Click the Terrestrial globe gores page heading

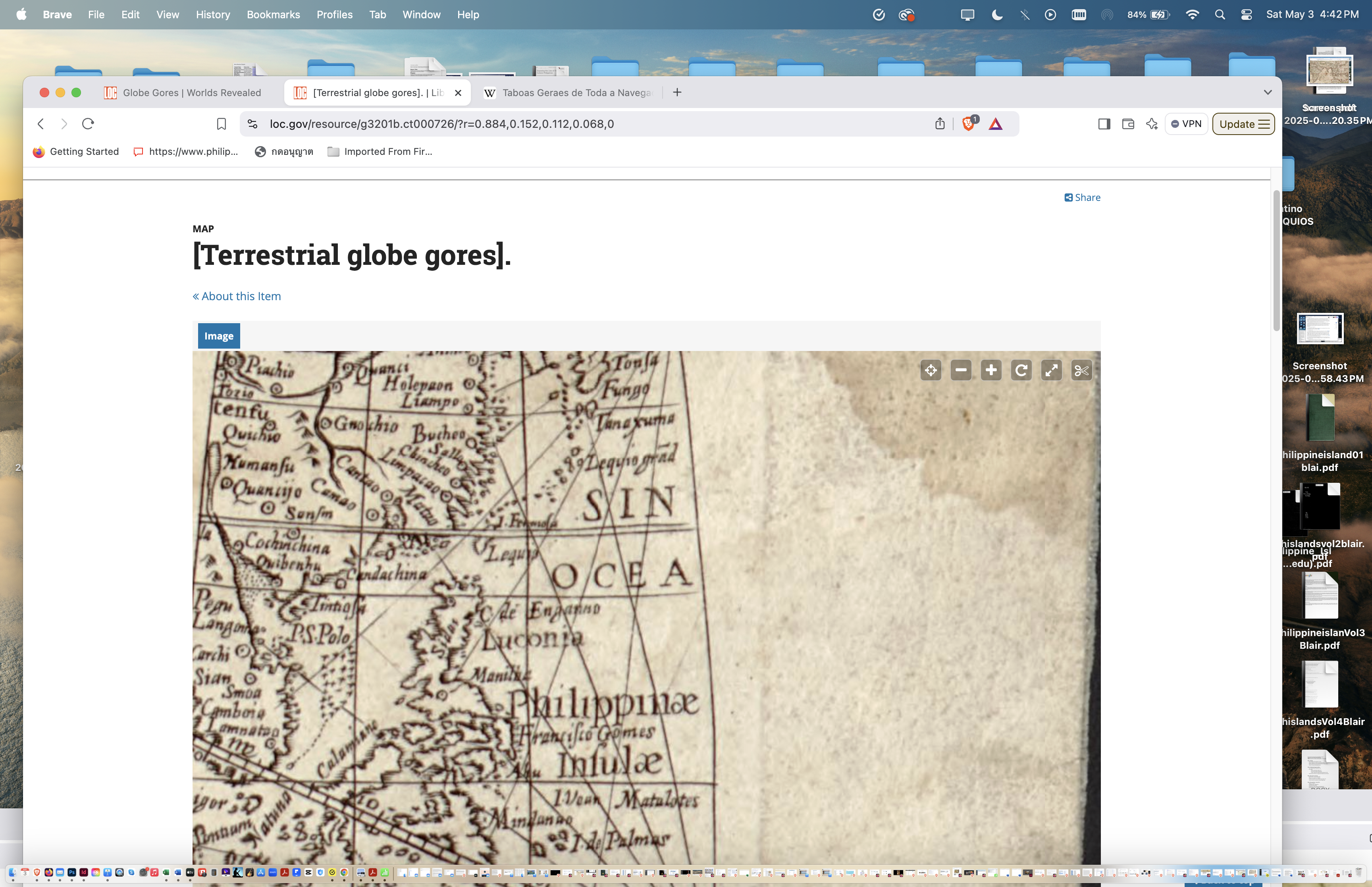[x=352, y=255]
